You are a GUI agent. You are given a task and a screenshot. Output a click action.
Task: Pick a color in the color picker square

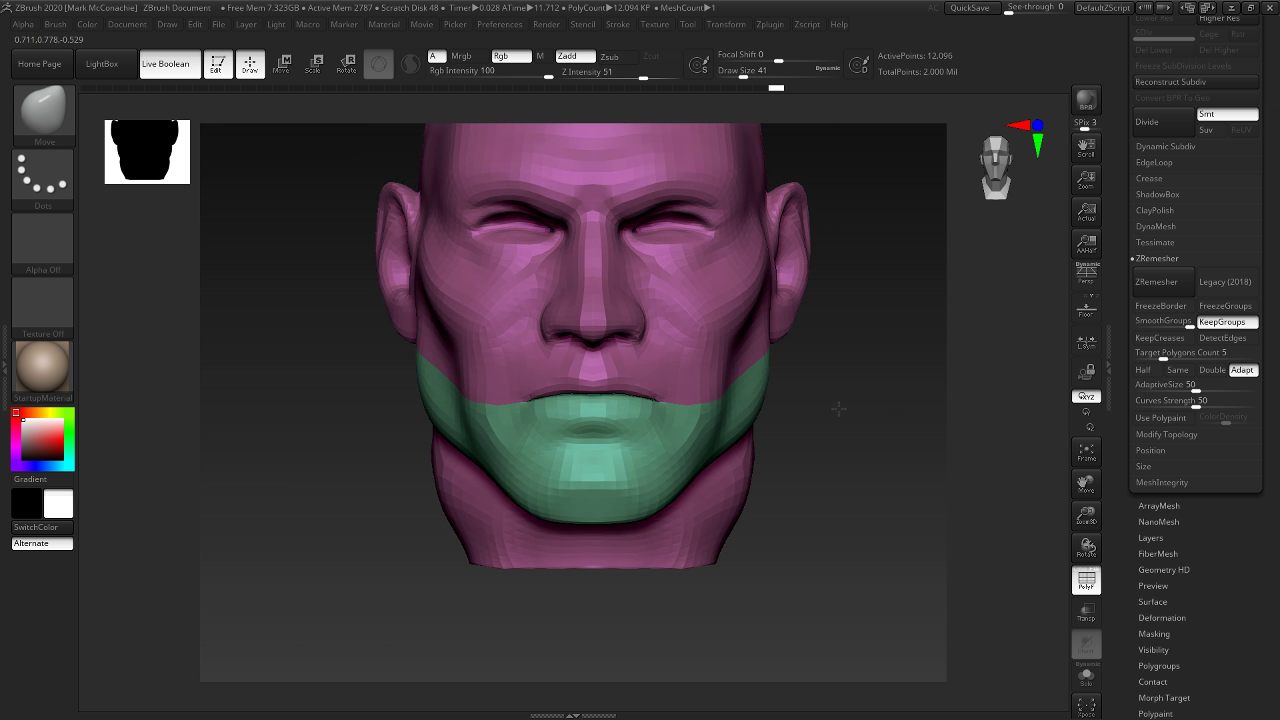click(x=43, y=439)
